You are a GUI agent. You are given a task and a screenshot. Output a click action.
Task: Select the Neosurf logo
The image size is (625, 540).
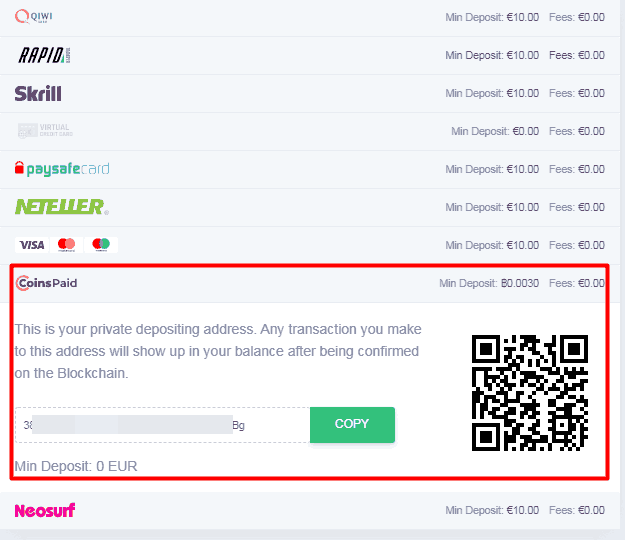click(45, 510)
